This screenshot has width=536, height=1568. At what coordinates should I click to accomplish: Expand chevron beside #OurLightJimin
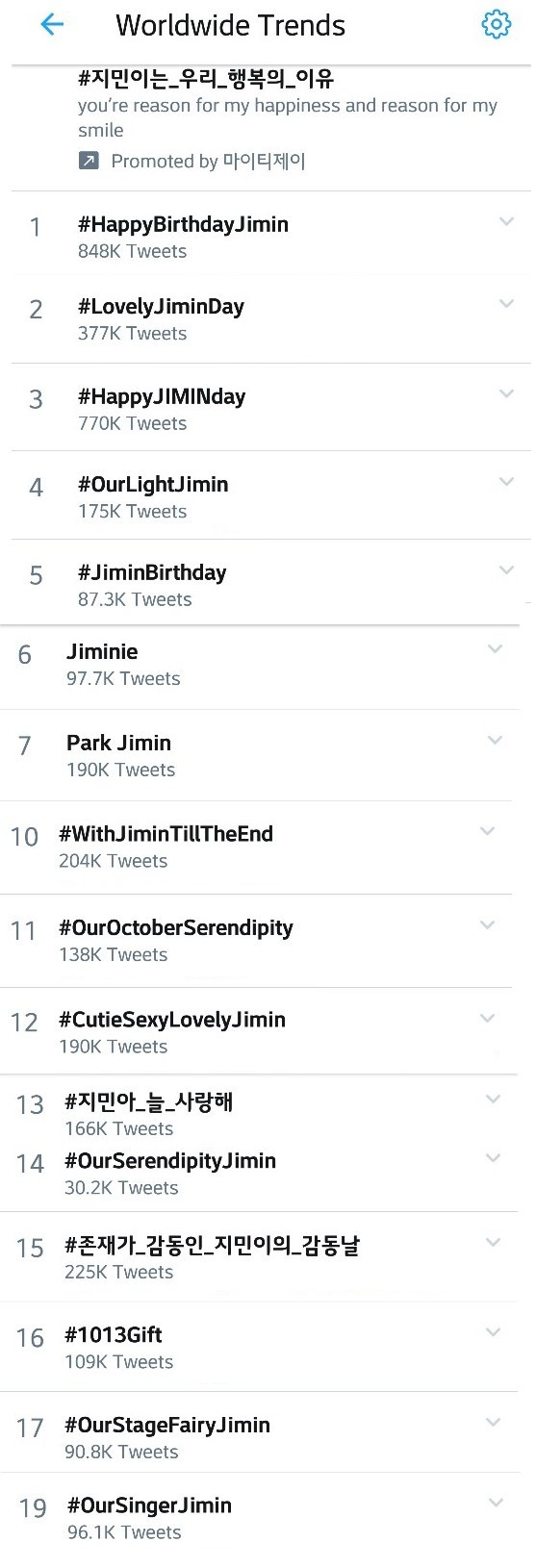[506, 482]
